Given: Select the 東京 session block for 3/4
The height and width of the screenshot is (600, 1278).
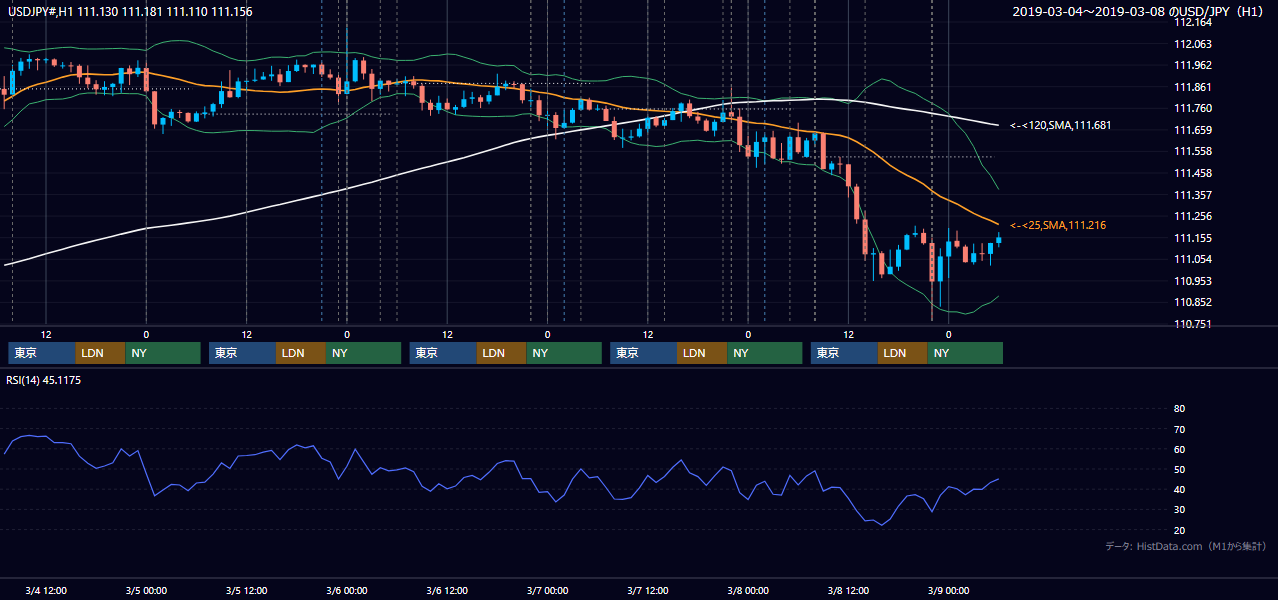Looking at the screenshot, I should tap(42, 353).
